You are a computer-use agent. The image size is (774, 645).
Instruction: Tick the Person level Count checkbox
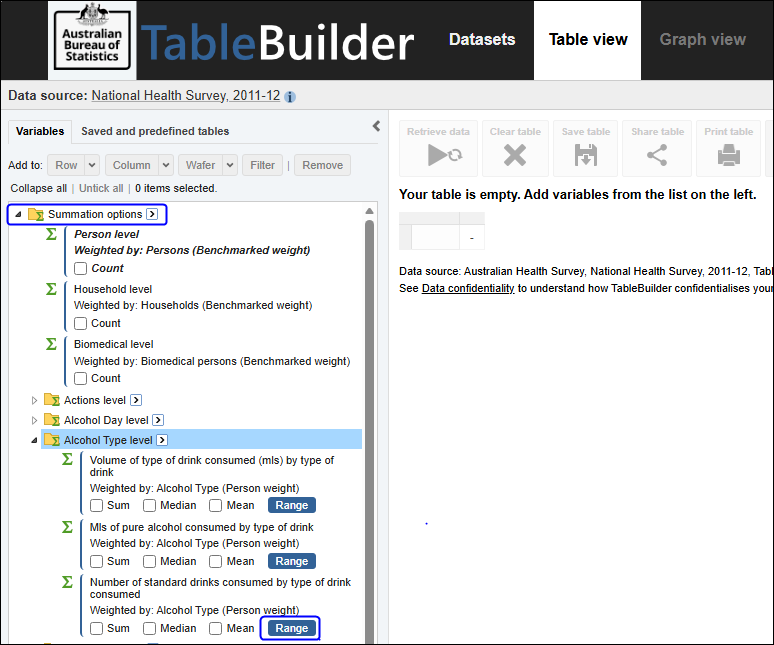click(80, 268)
